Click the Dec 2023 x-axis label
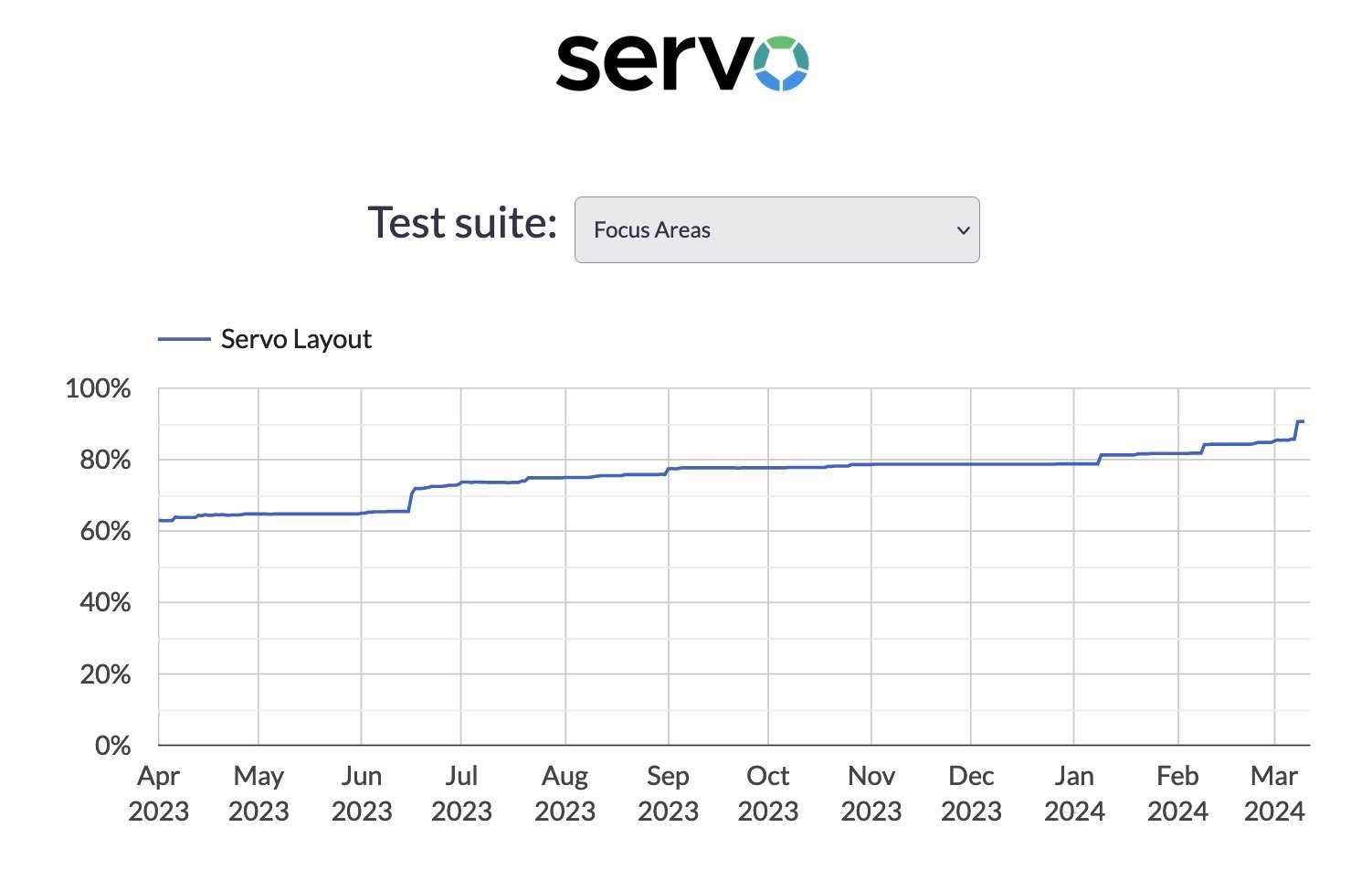Screen dimensions: 1372x870 971,793
